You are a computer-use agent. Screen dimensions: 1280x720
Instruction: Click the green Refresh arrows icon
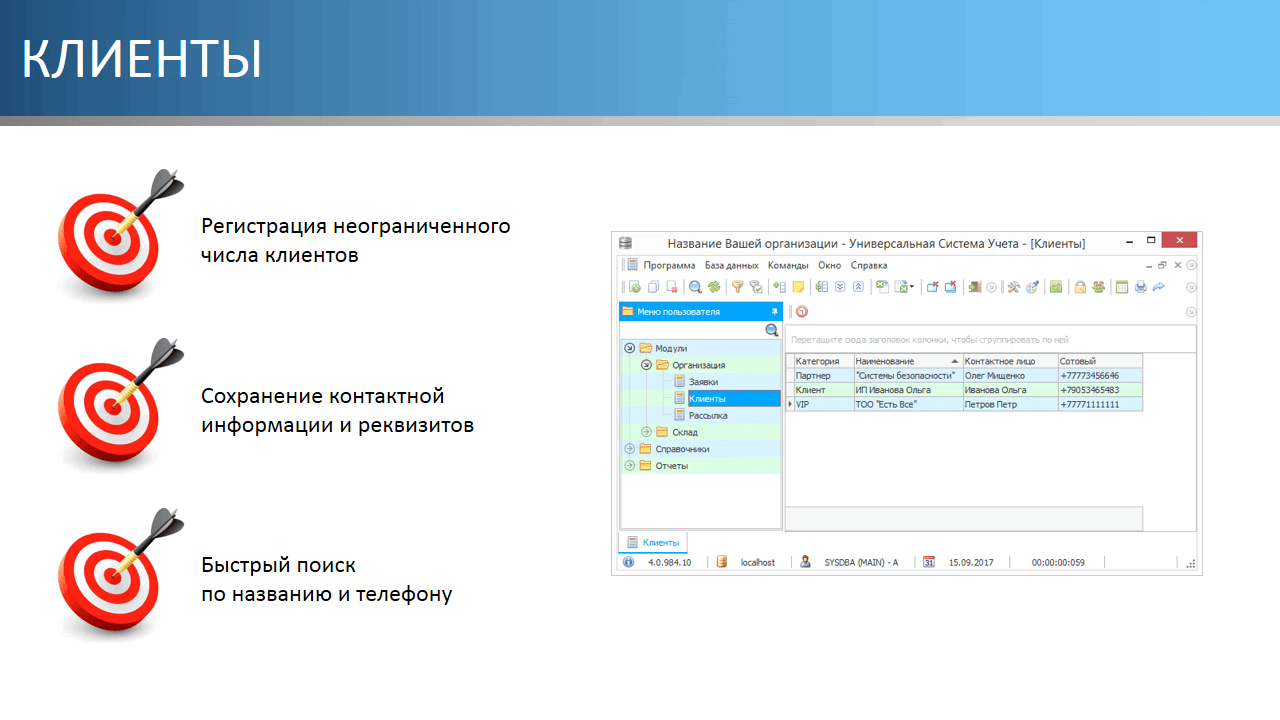714,287
